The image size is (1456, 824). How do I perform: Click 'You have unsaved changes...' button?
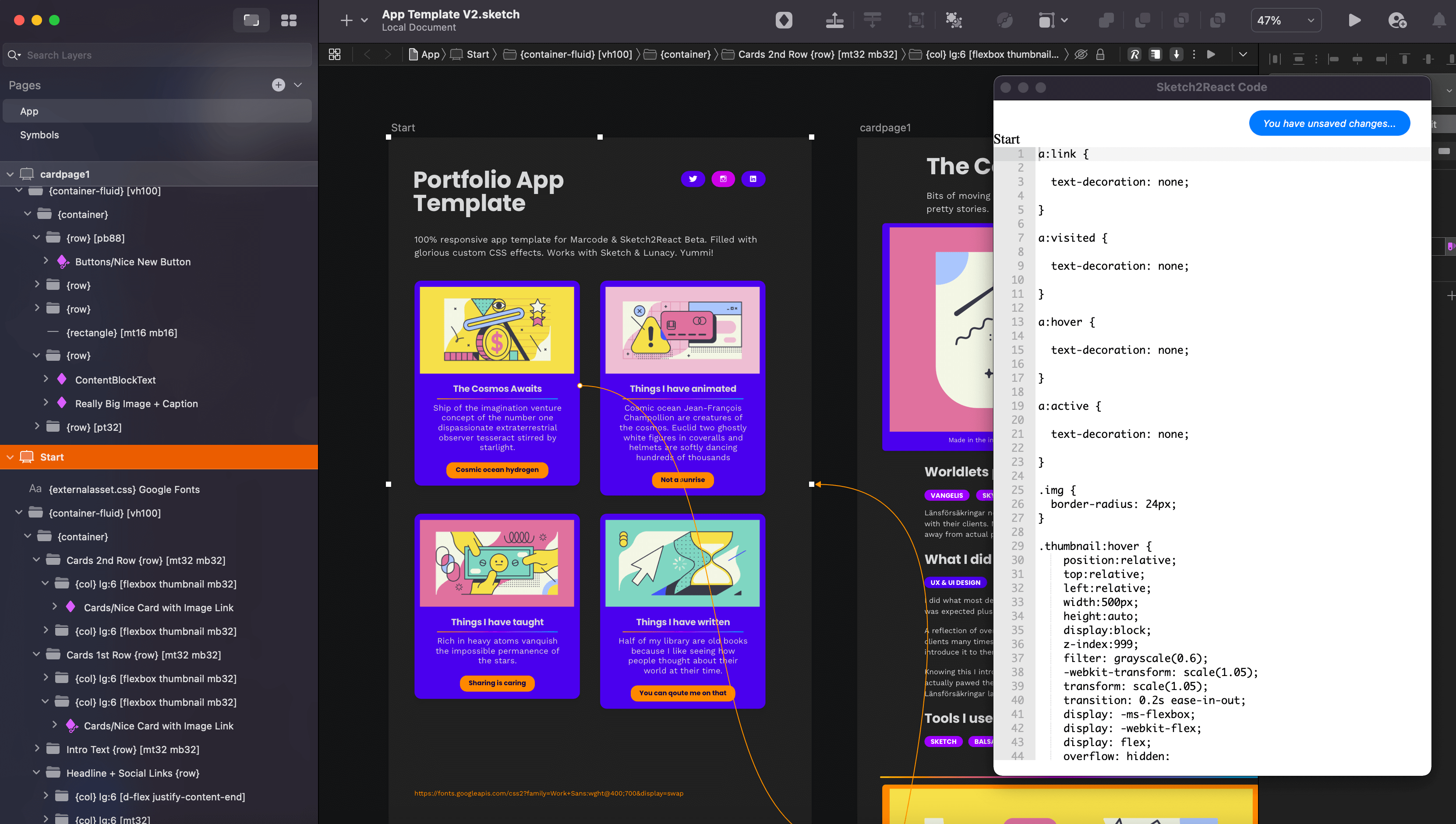point(1329,123)
